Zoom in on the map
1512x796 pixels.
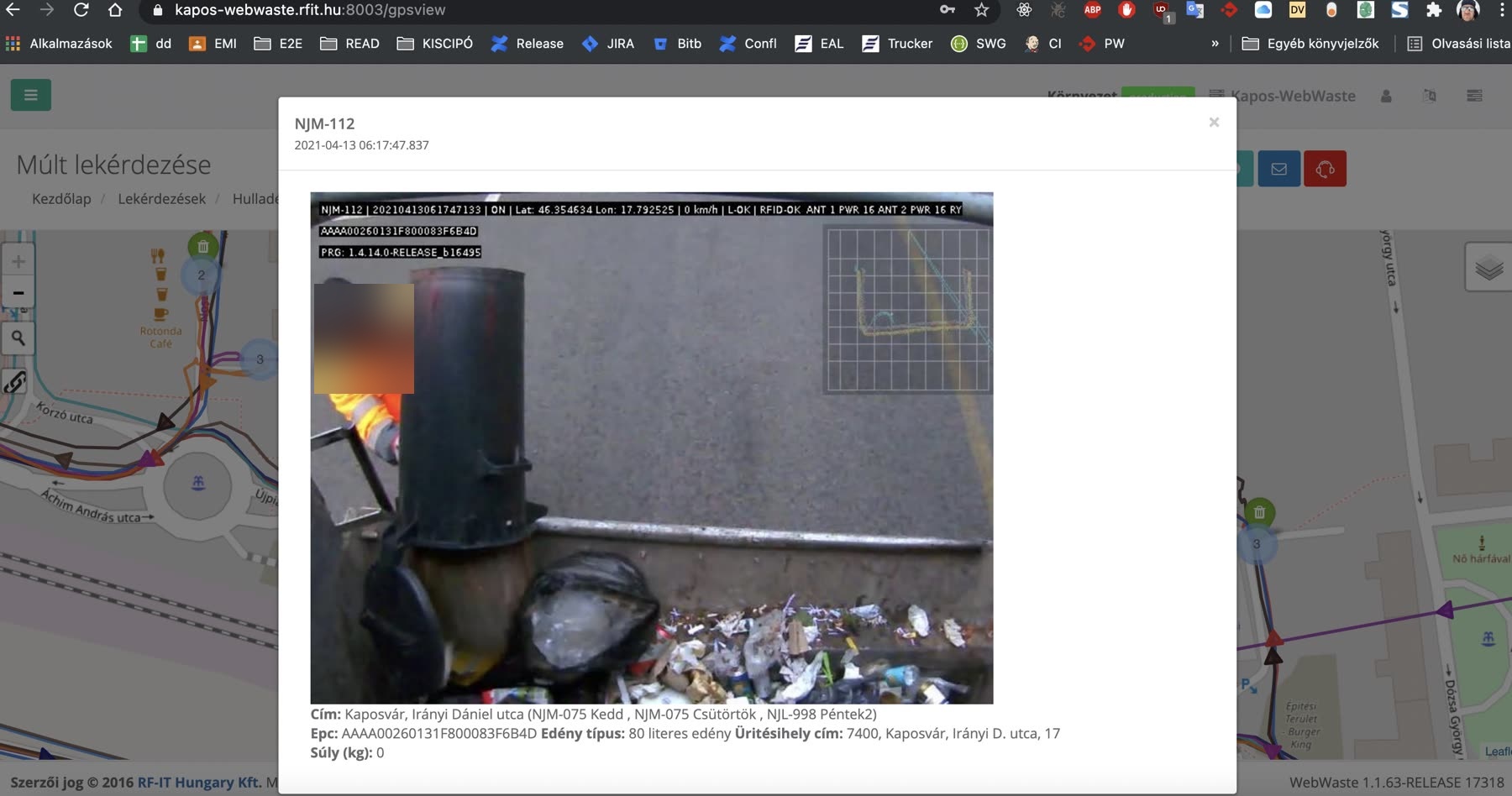(18, 261)
